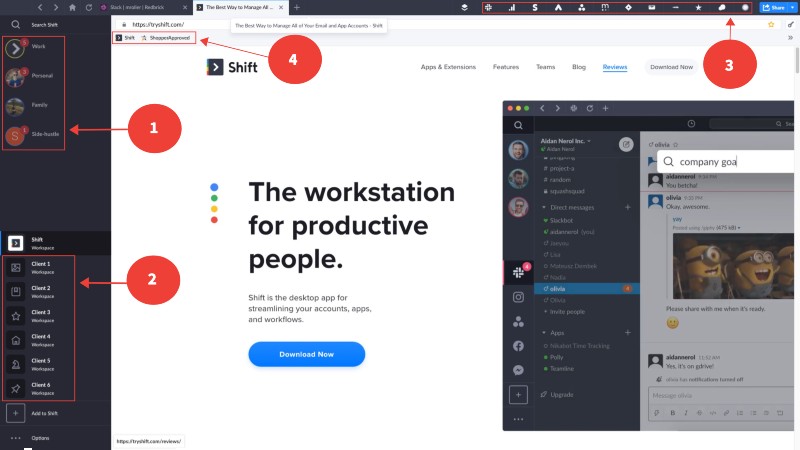Click the Client 4 workspace house icon
This screenshot has height=450, width=800.
16,340
